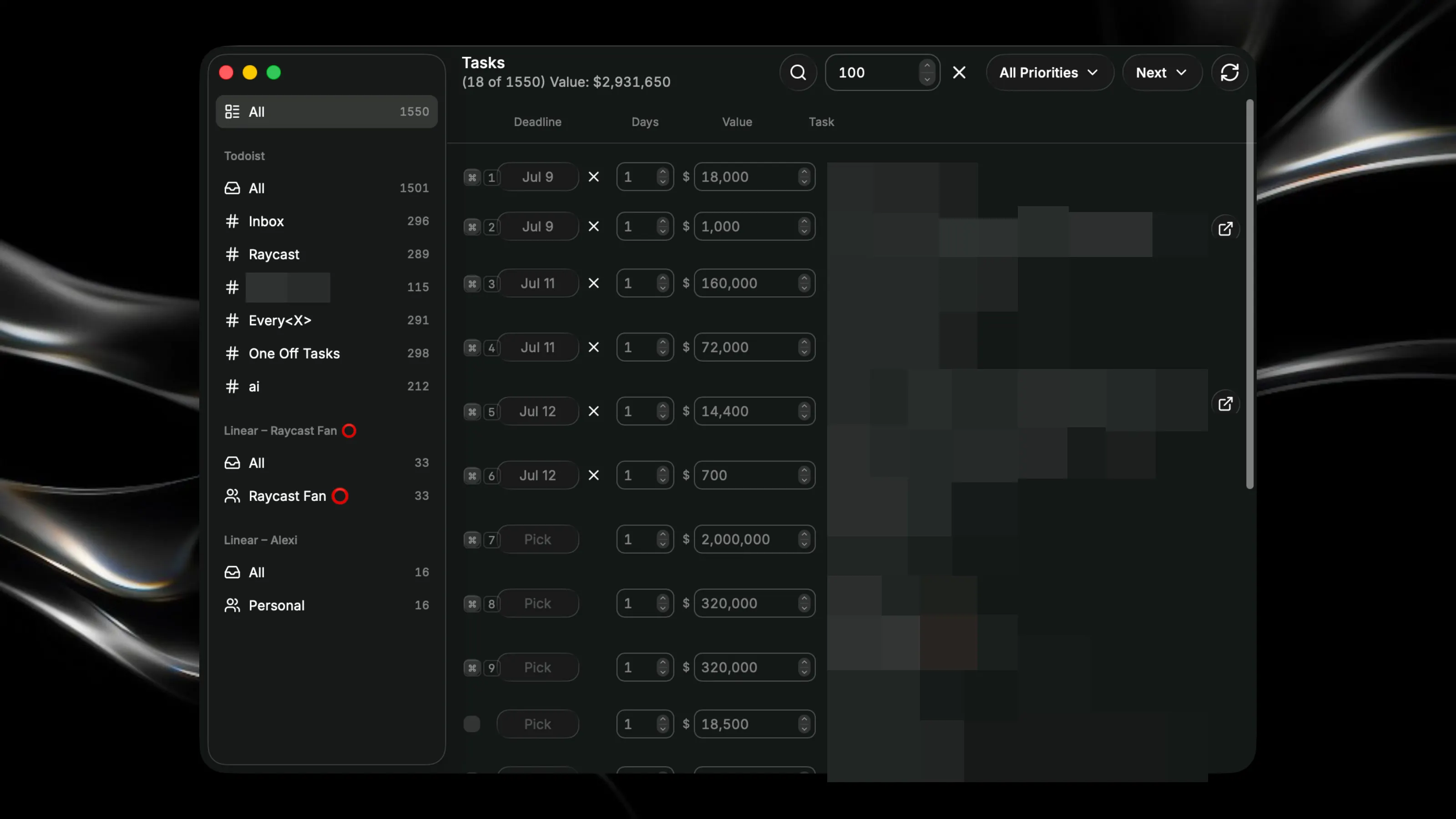Adjust value stepper on the 160,000 field
This screenshot has height=819, width=1456.
tap(804, 283)
